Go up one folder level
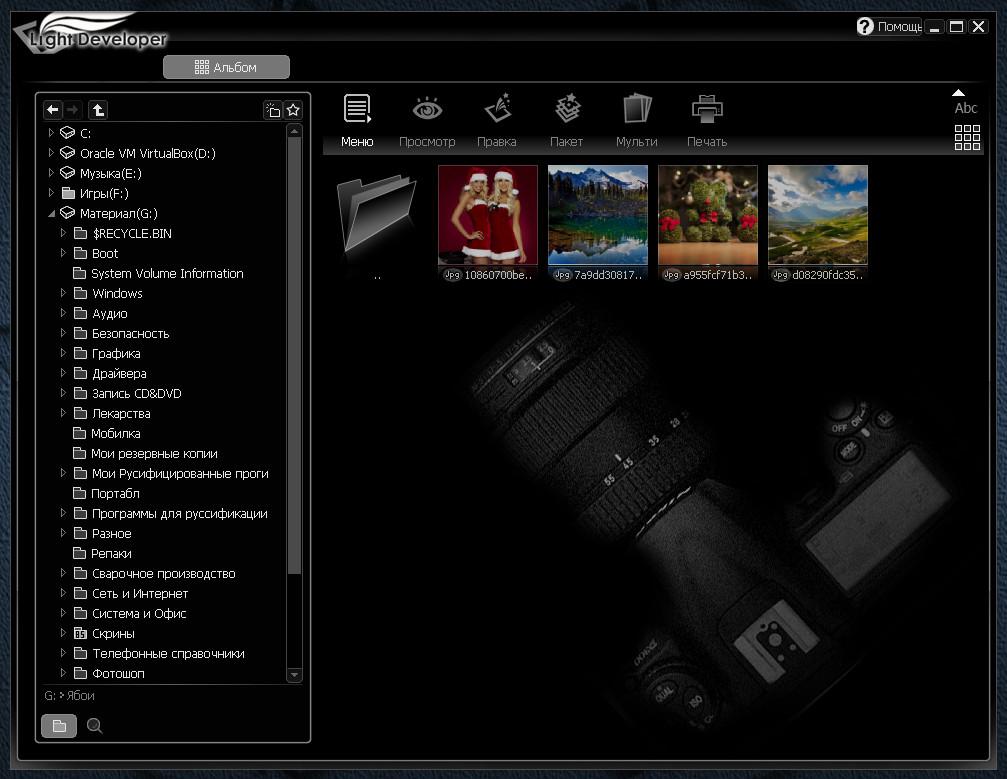The width and height of the screenshot is (1007, 779). click(x=98, y=110)
